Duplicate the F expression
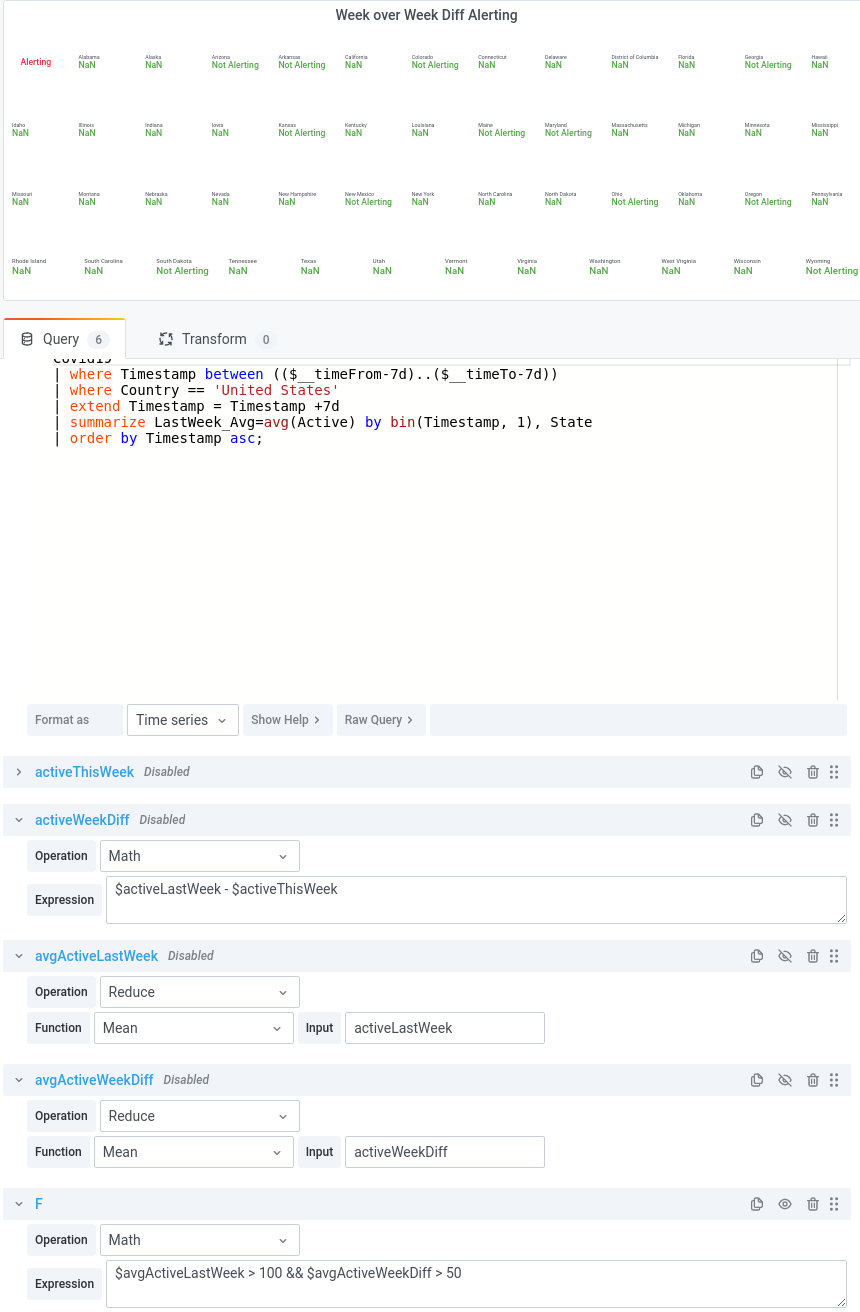This screenshot has height=1312, width=860. click(x=757, y=1203)
